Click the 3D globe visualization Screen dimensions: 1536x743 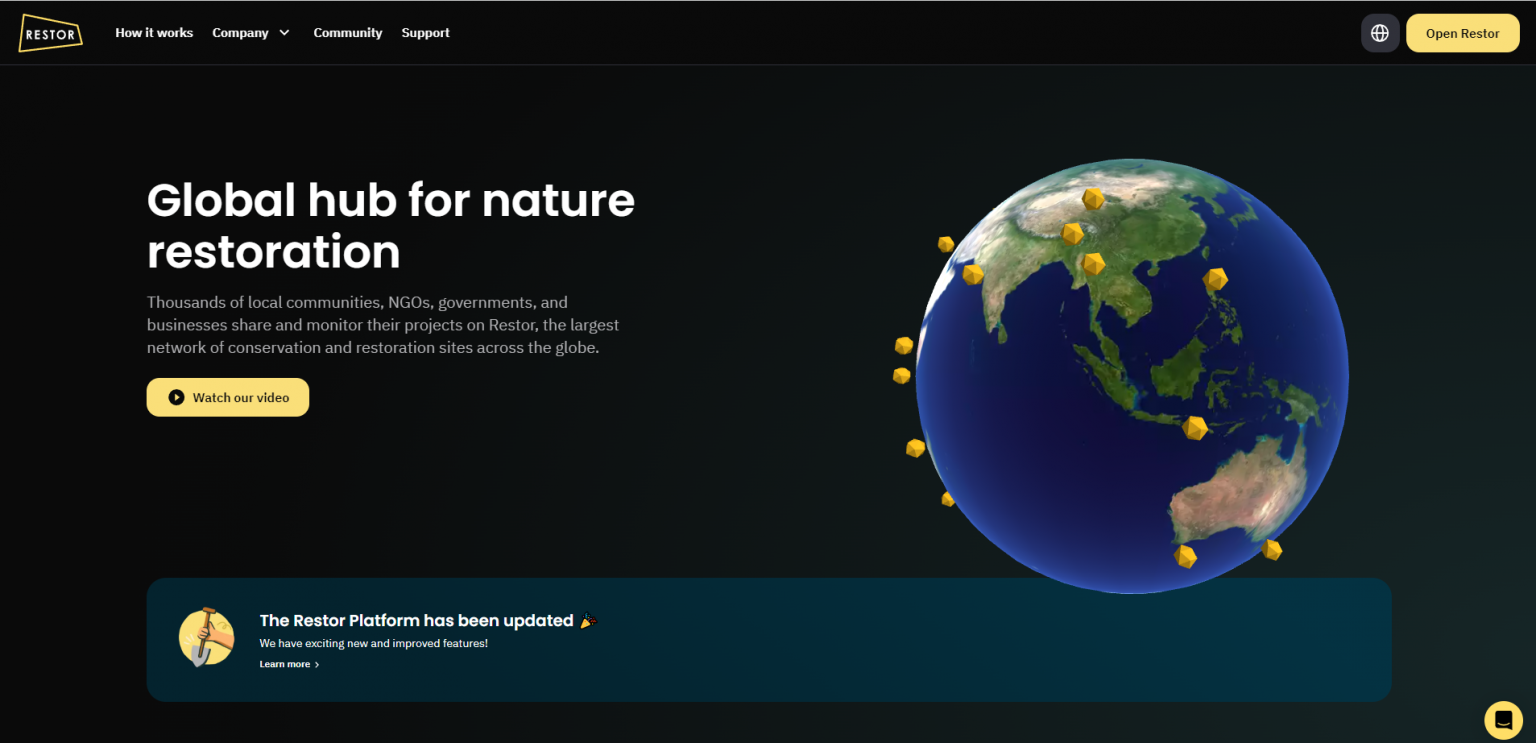pyautogui.click(x=1132, y=376)
